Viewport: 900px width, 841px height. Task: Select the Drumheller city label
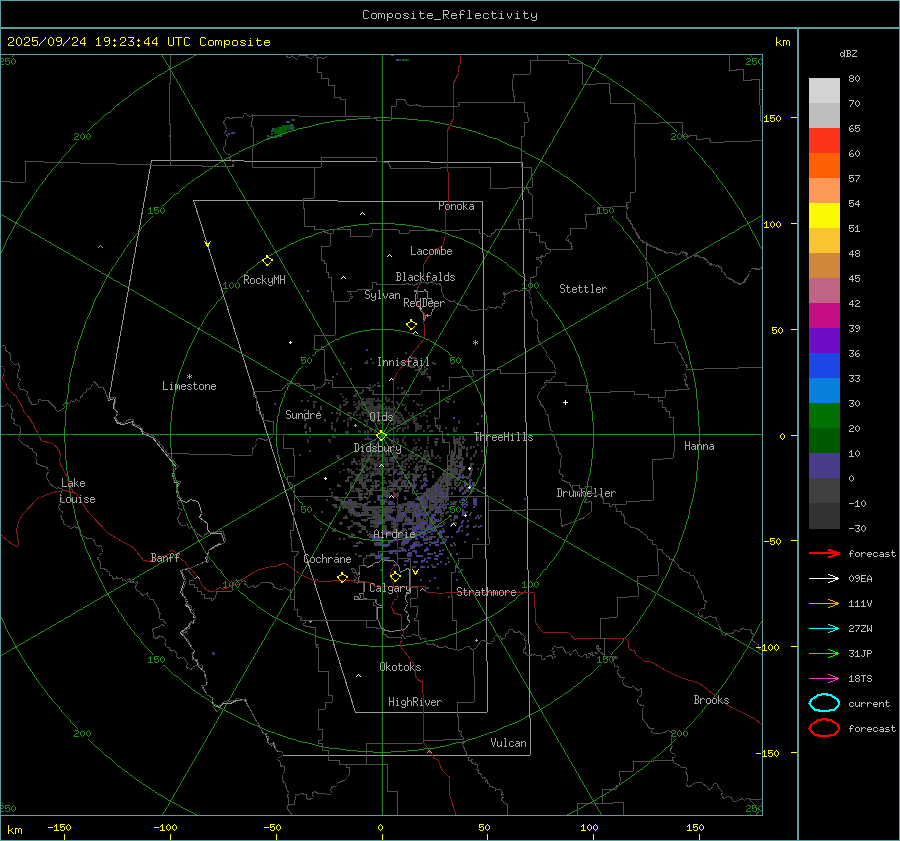586,493
